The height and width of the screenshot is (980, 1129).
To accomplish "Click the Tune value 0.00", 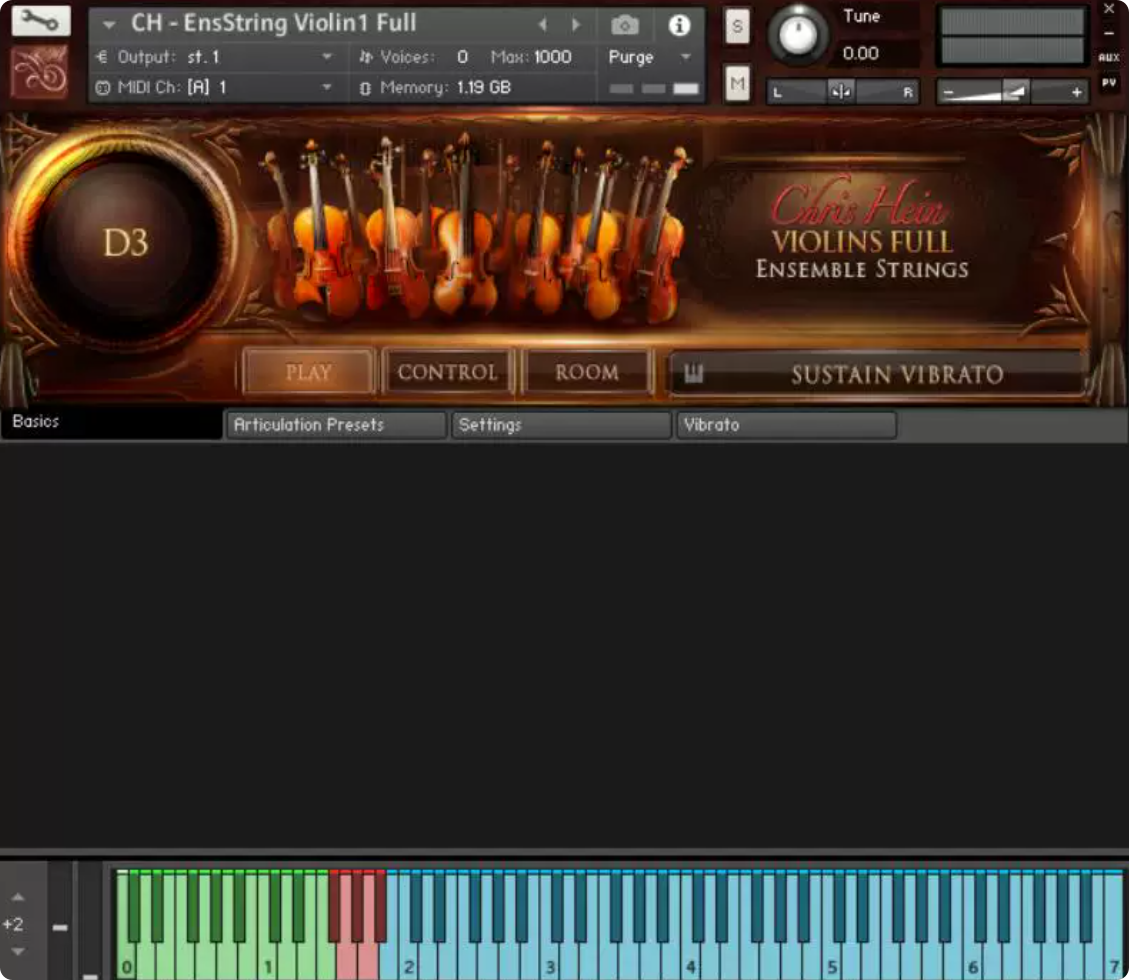I will pyautogui.click(x=860, y=53).
